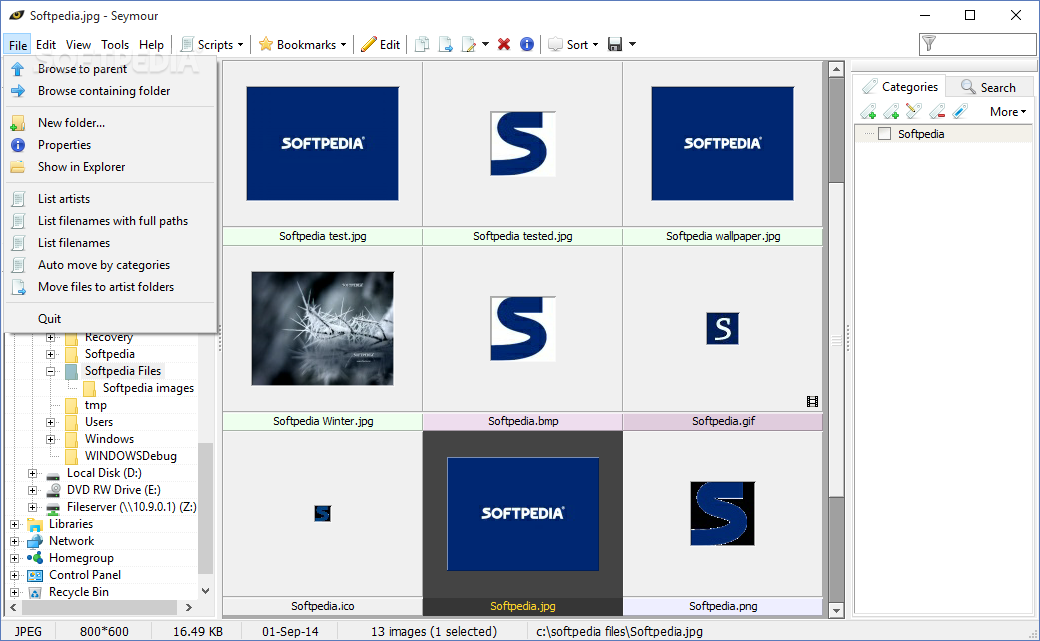Image resolution: width=1040 pixels, height=641 pixels.
Task: Click the Homegroup icon in folder tree
Action: 36,558
